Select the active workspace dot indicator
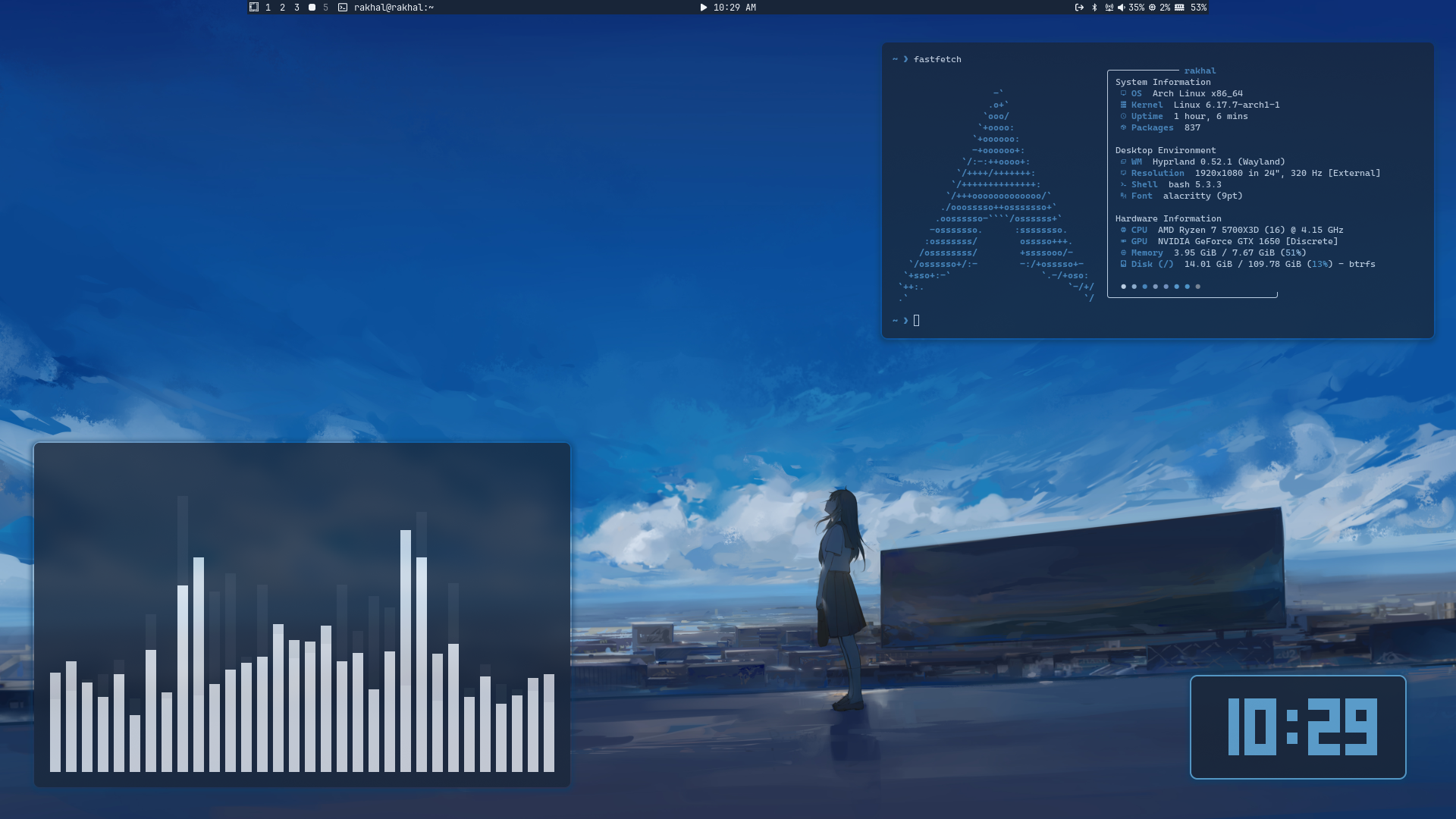Viewport: 1456px width, 819px height. [x=312, y=8]
